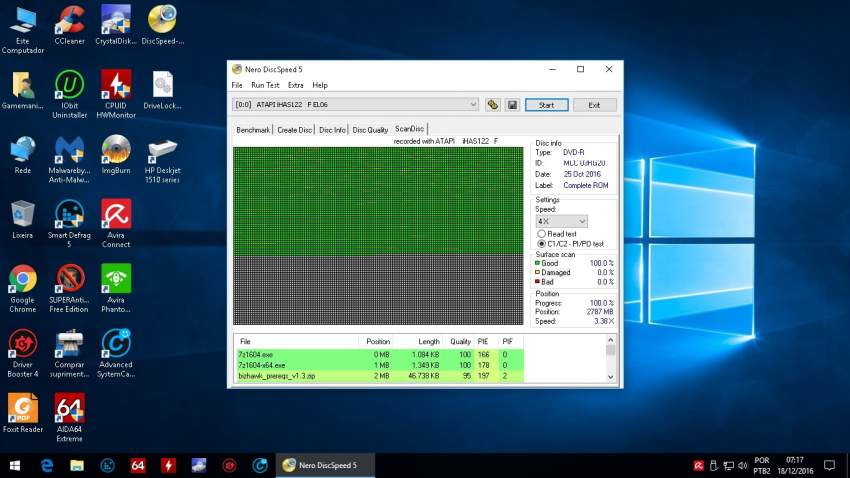Viewport: 850px width, 478px height.
Task: Select the 7z1604-x64.exe row
Action: (x=378, y=365)
